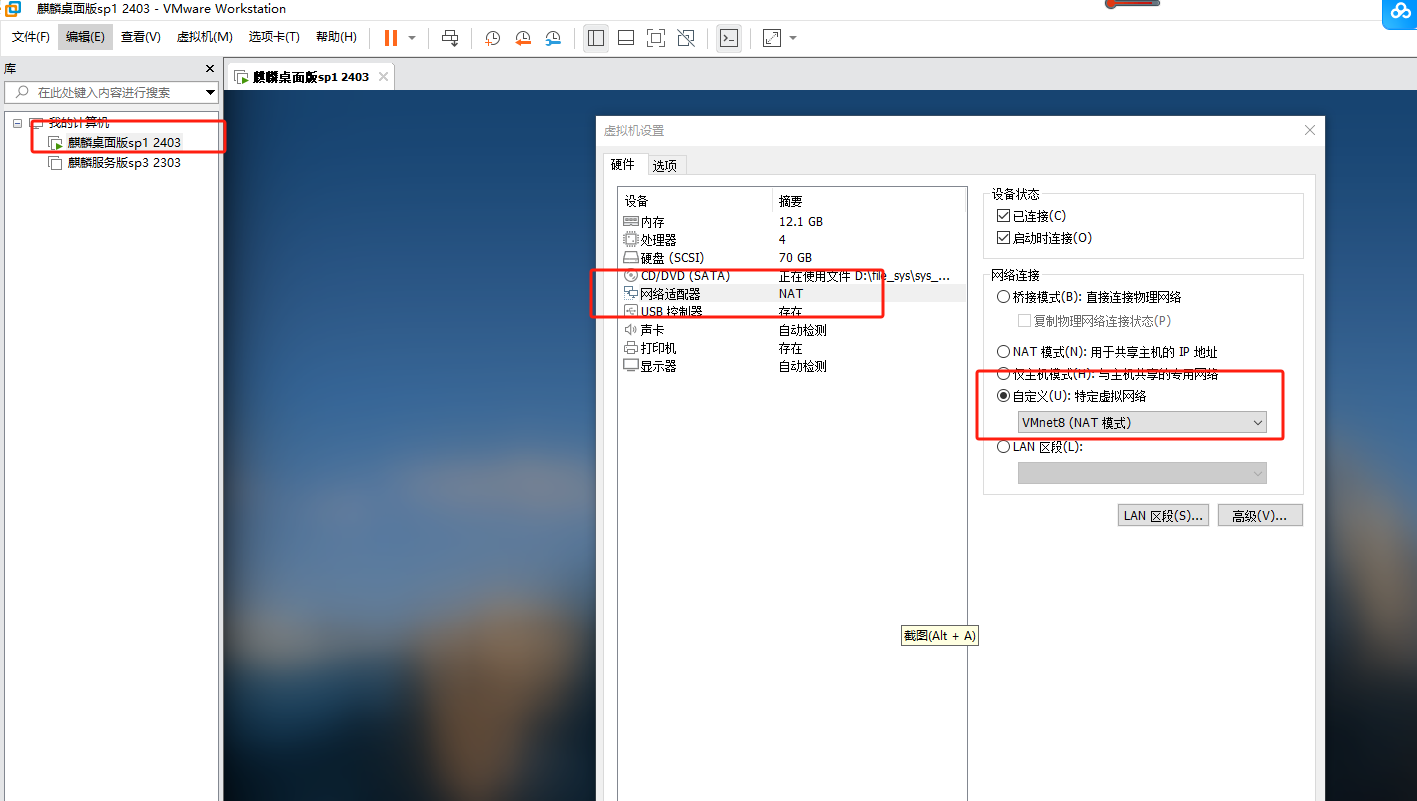Viewport: 1417px width, 801px height.
Task: Select the CD/DVD (SATA) device row
Action: 792,276
